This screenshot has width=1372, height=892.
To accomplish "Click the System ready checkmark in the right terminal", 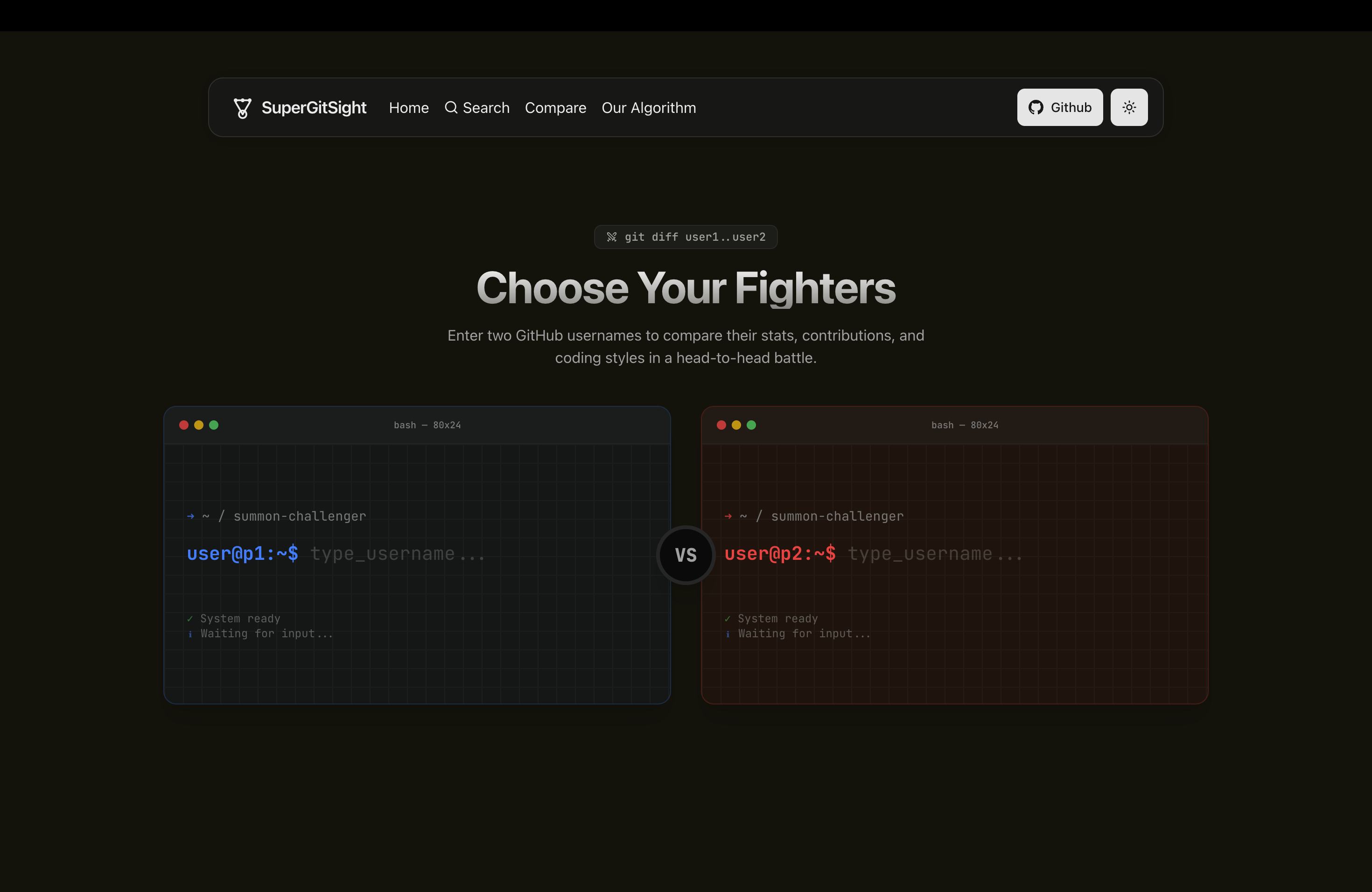I will tap(728, 618).
